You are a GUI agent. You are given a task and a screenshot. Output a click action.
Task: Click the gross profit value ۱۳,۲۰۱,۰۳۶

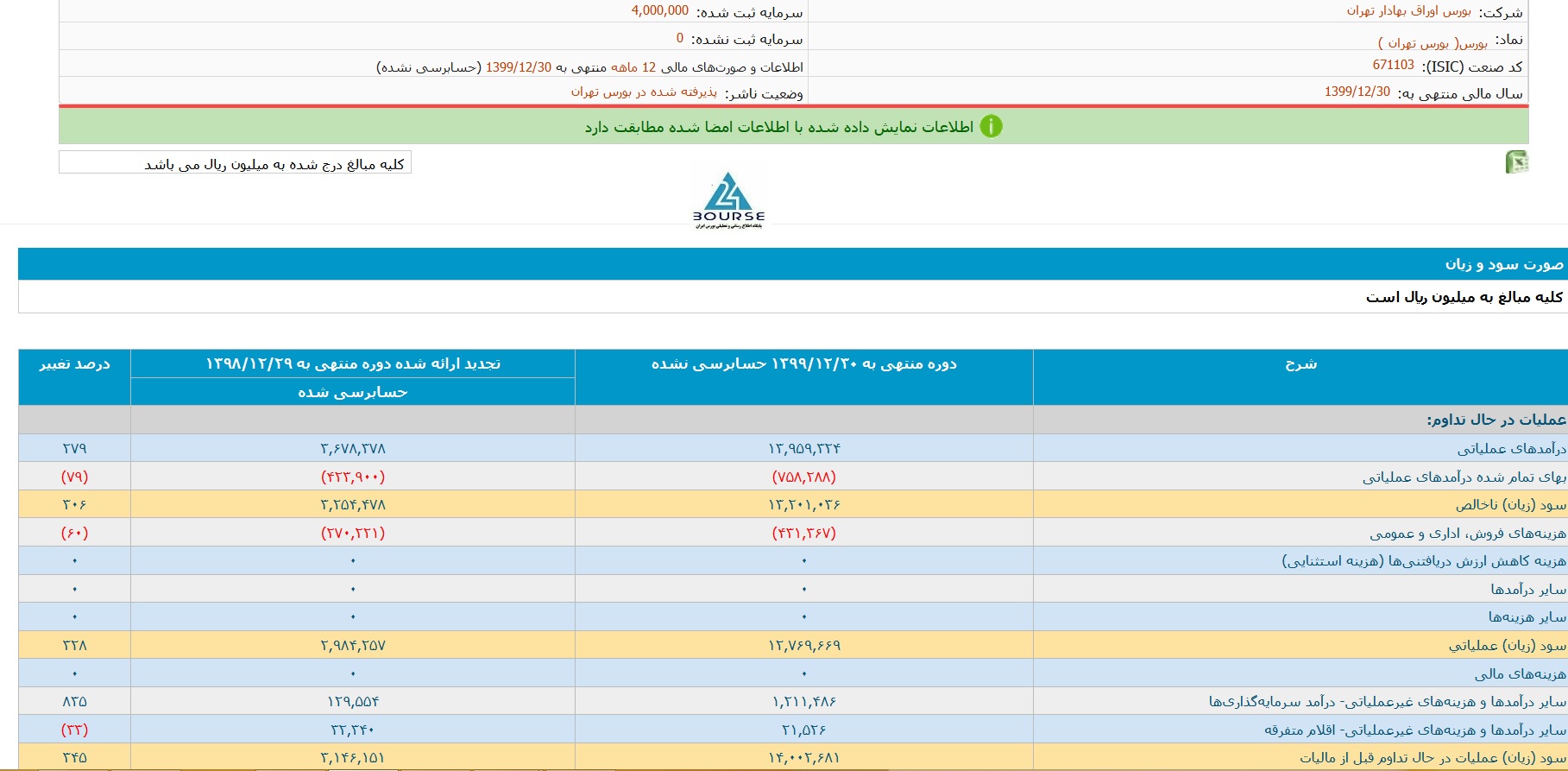[x=804, y=504]
